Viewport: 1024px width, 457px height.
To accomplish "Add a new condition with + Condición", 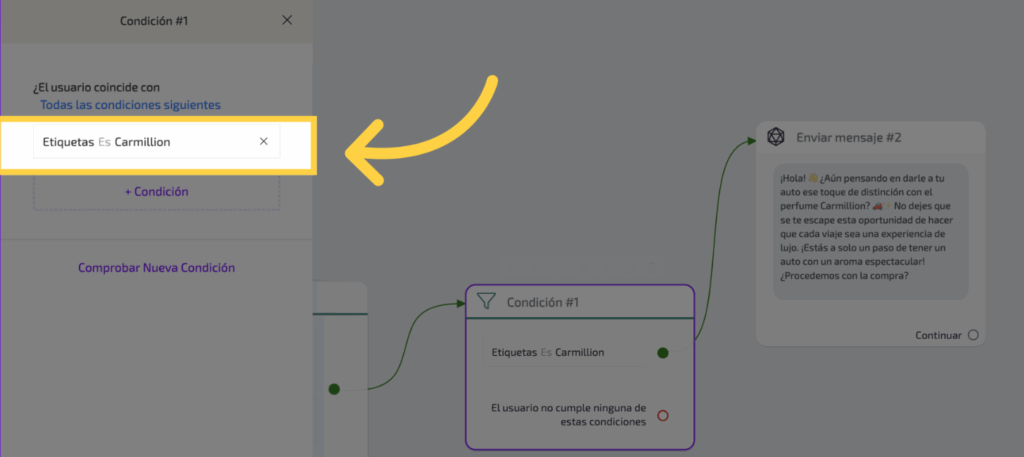I will pos(156,192).
